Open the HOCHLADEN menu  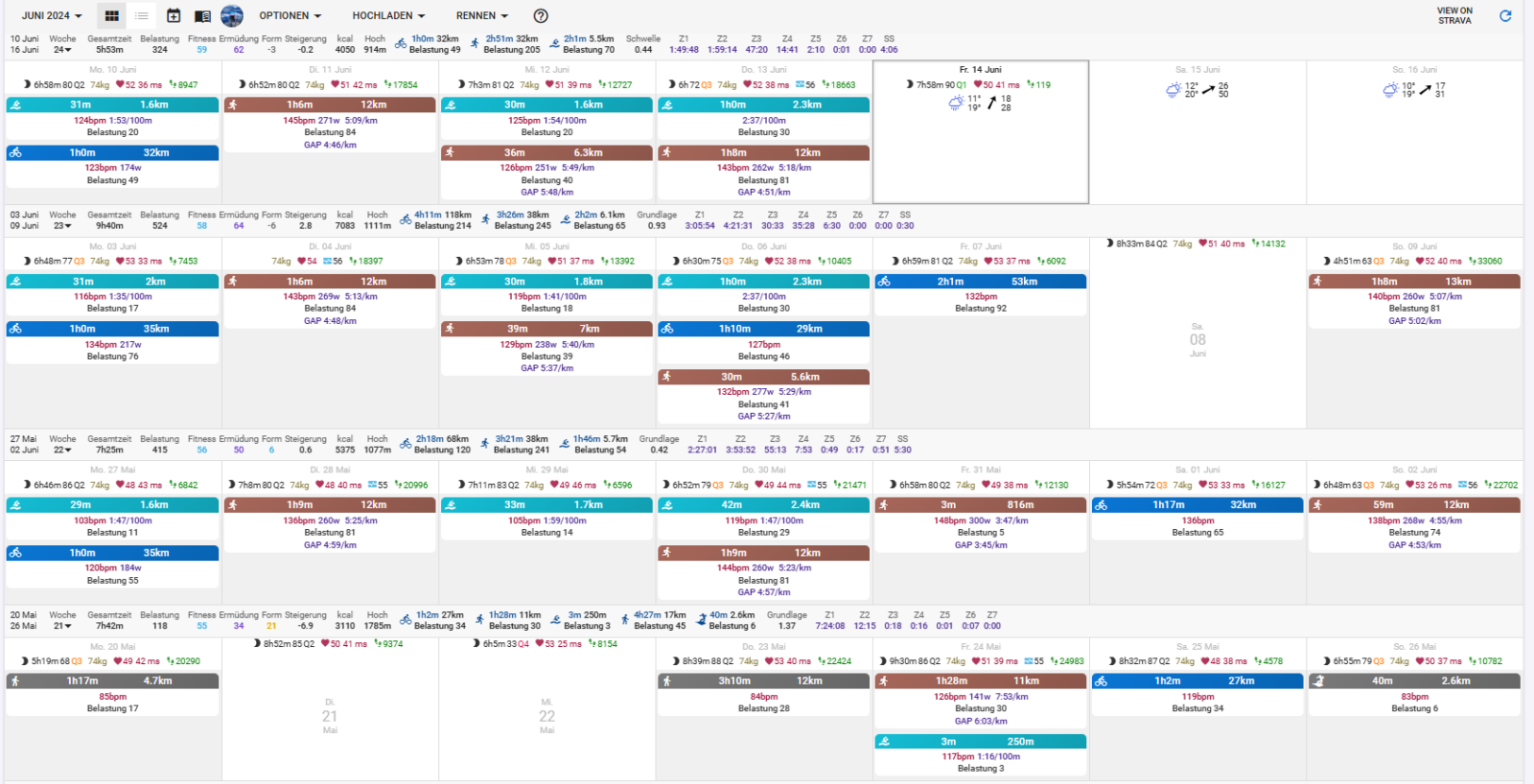click(x=388, y=15)
